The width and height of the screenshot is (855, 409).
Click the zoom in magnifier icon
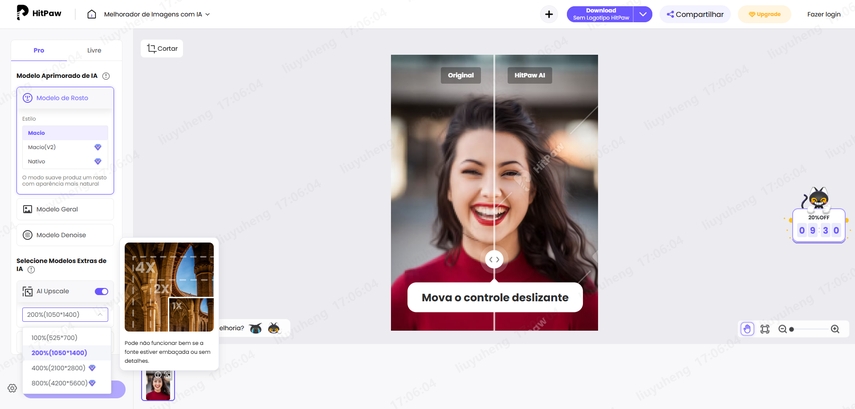tap(835, 329)
